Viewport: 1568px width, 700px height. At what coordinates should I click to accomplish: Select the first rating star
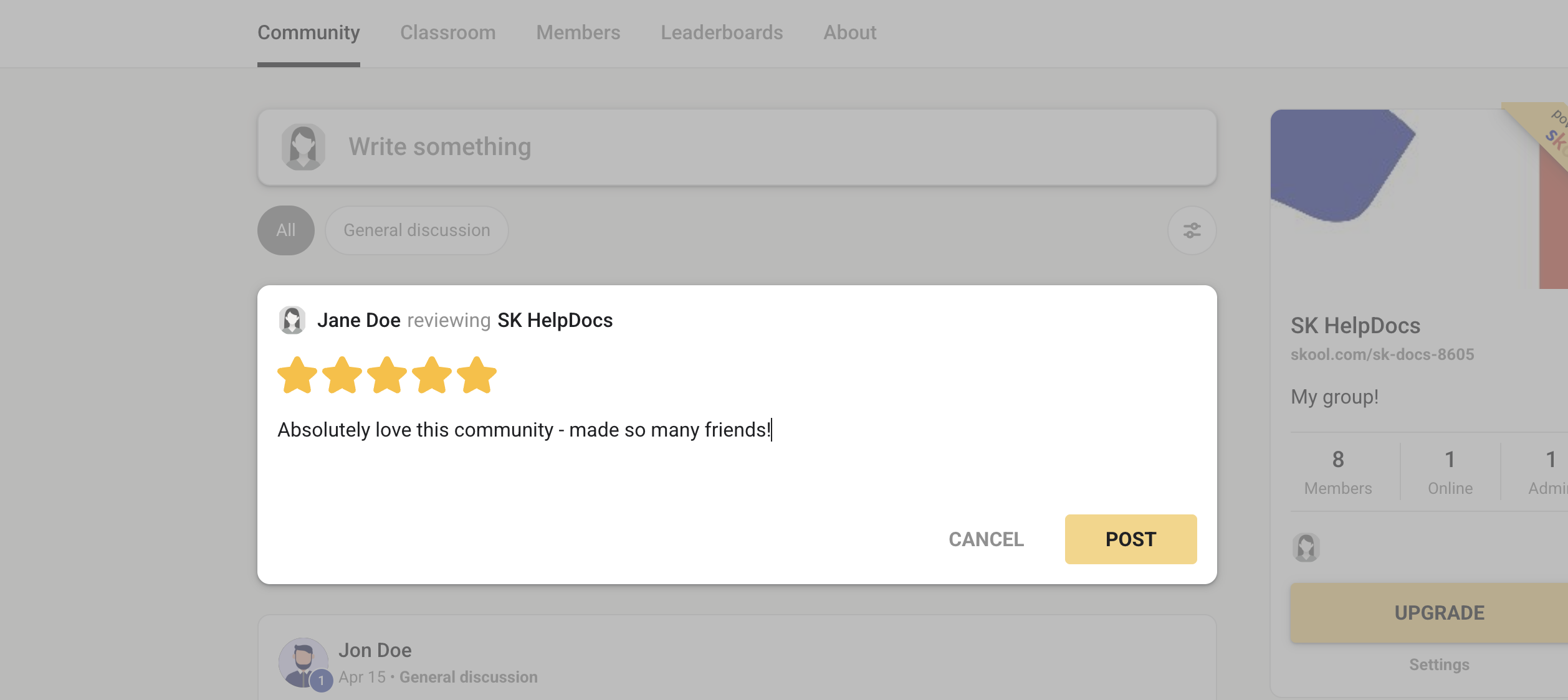297,375
